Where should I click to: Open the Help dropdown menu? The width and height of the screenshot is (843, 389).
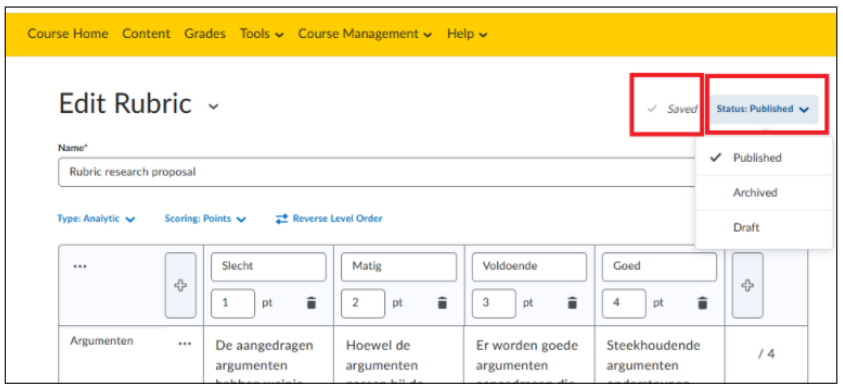[x=467, y=34]
